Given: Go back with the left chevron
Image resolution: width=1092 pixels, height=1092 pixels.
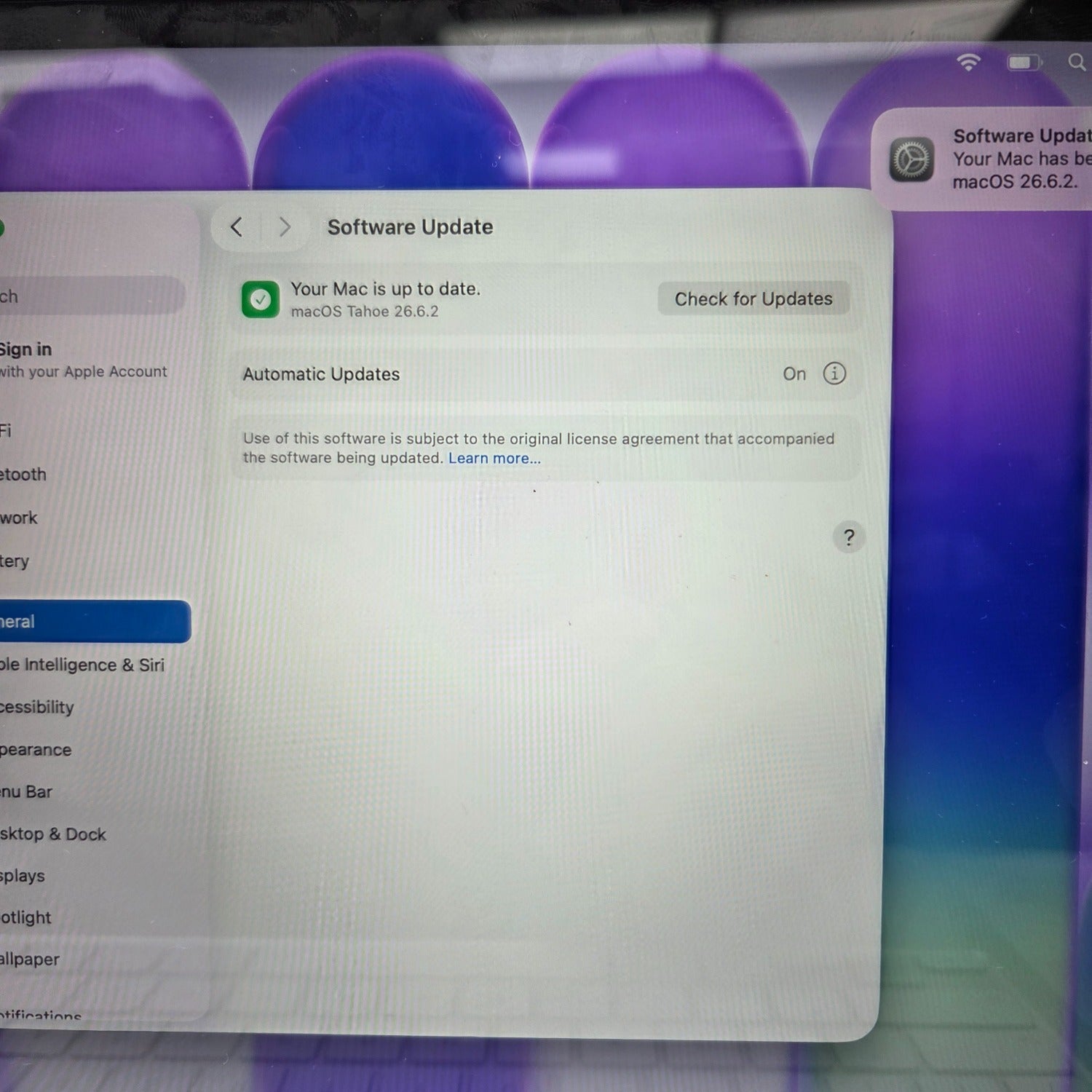Looking at the screenshot, I should pos(236,227).
